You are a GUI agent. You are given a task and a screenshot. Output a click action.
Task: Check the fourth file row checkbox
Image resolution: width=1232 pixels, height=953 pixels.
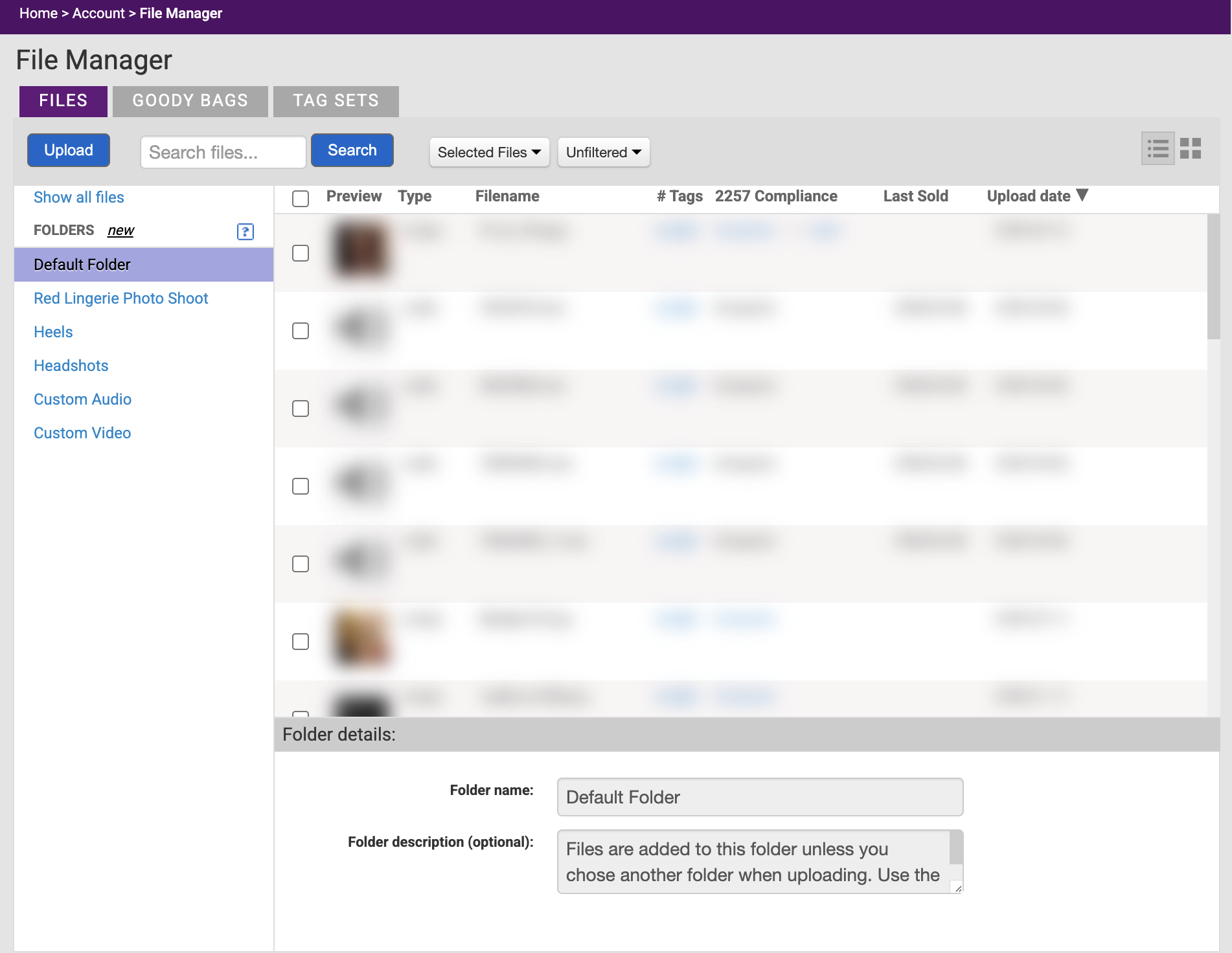click(301, 486)
